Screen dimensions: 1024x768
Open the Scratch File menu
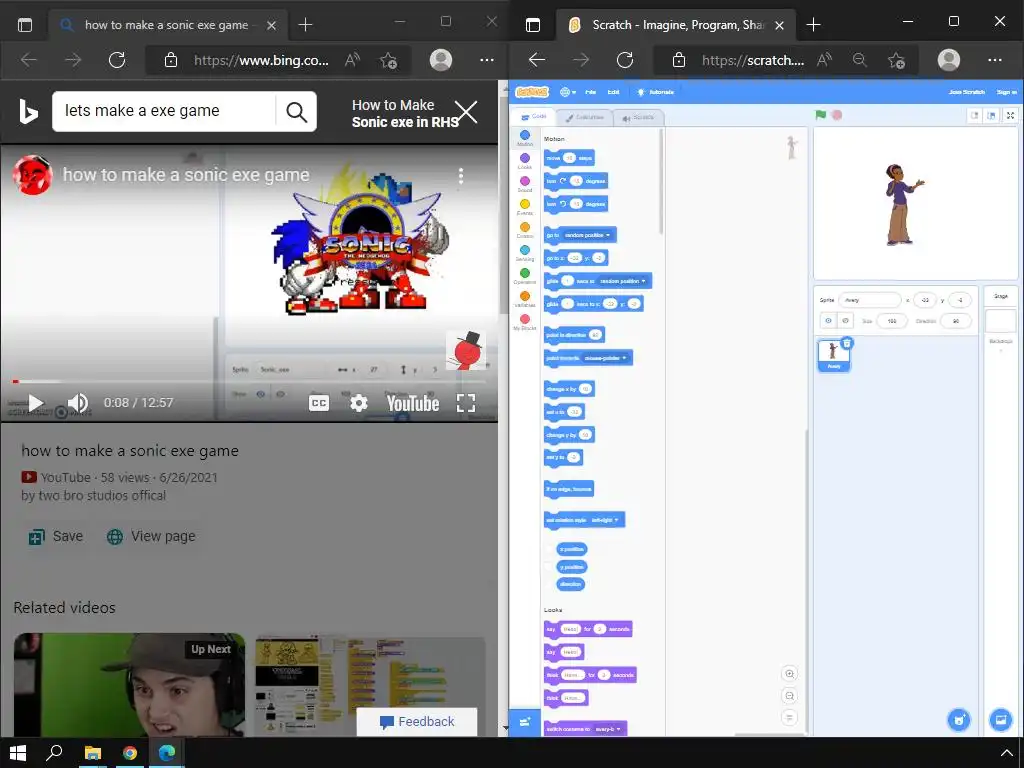590,92
